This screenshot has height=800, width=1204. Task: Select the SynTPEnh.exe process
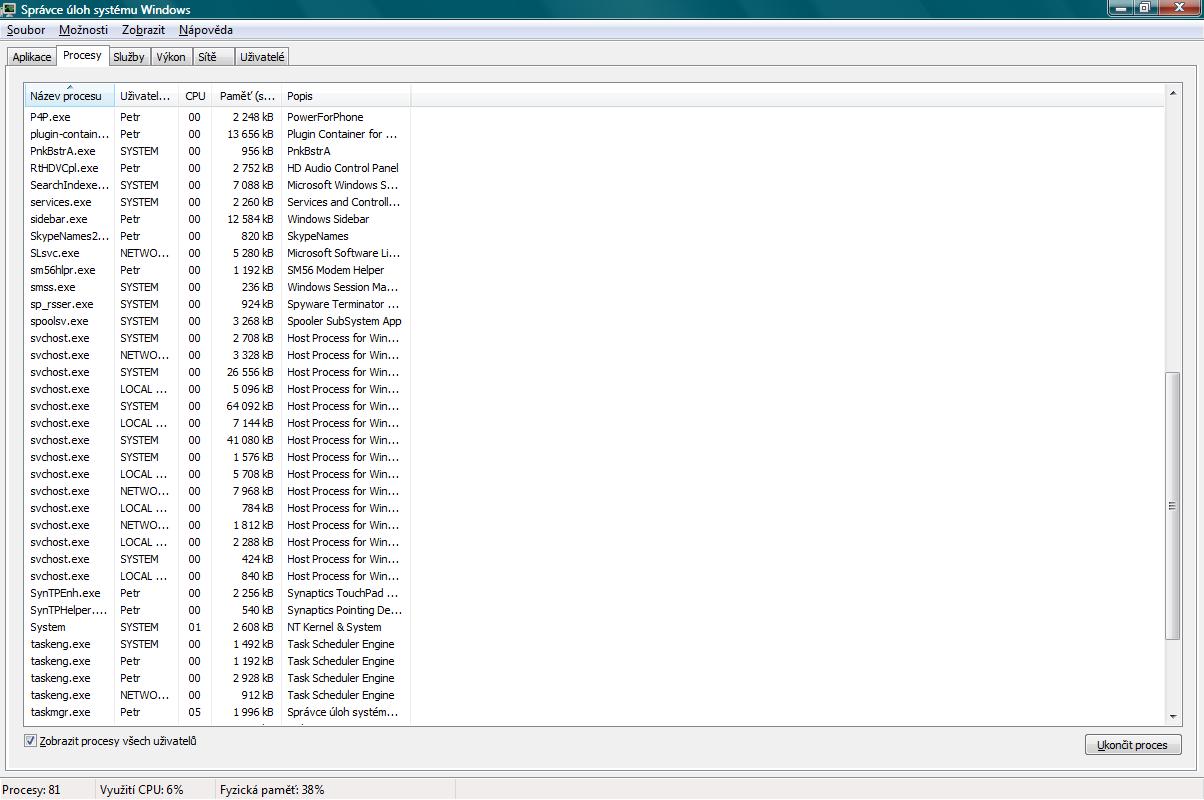[217, 593]
